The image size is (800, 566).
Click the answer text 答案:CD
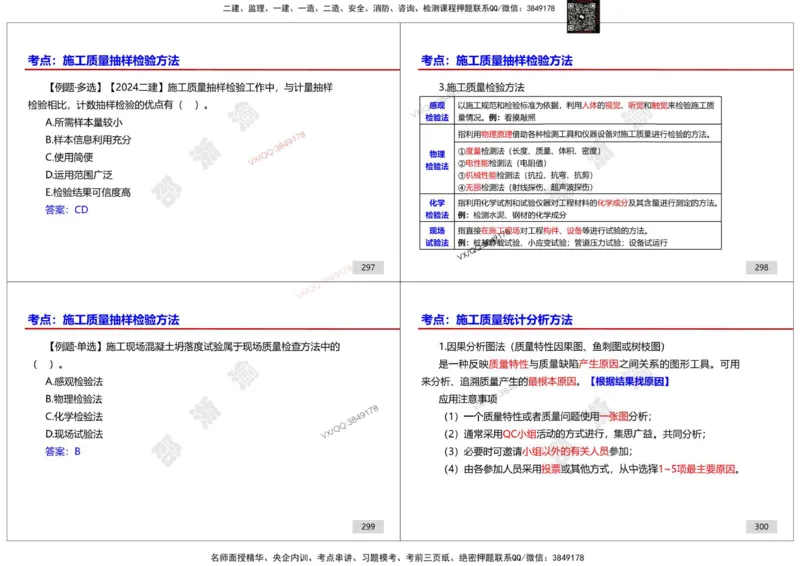click(x=66, y=210)
